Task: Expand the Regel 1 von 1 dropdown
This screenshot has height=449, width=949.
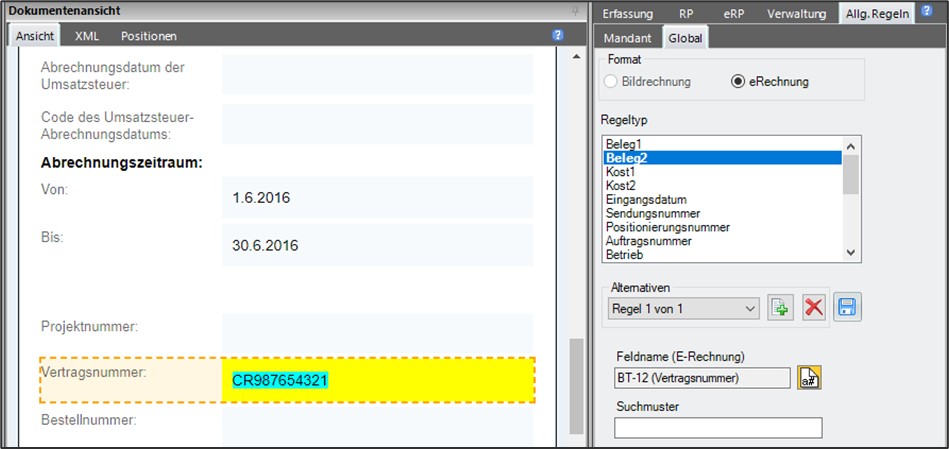Action: coord(750,309)
